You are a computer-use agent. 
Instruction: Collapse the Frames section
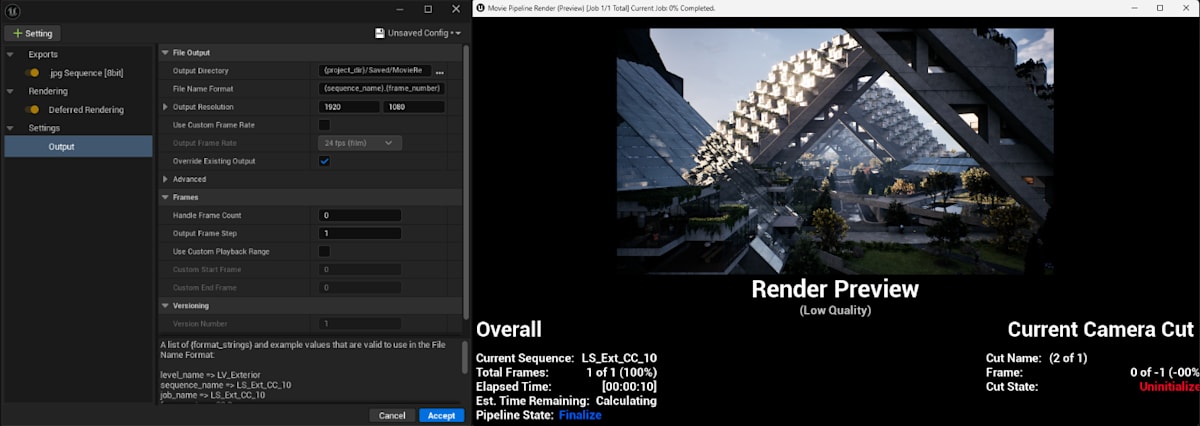(x=166, y=197)
